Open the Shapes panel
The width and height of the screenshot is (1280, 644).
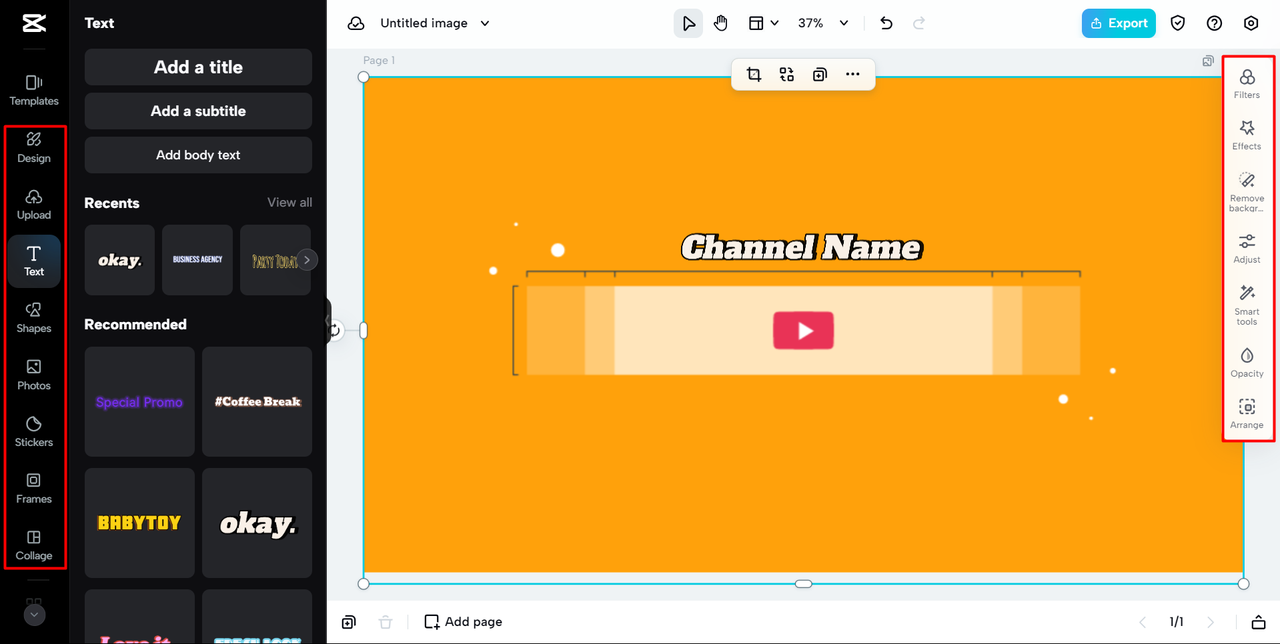34,318
